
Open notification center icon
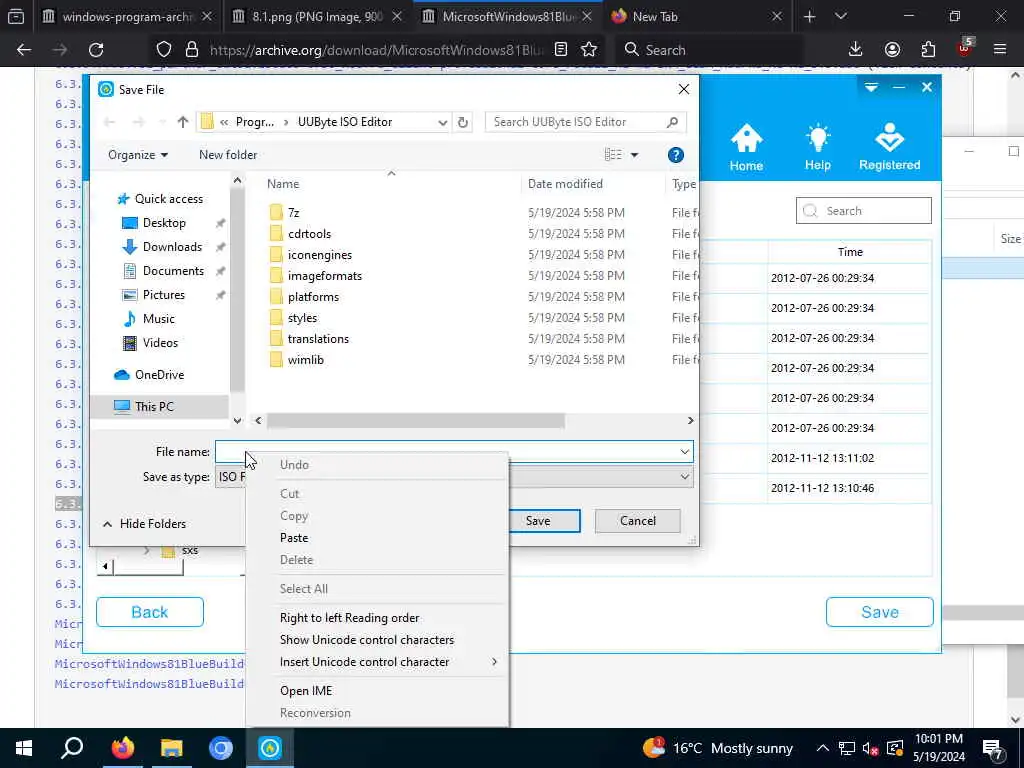(x=992, y=748)
